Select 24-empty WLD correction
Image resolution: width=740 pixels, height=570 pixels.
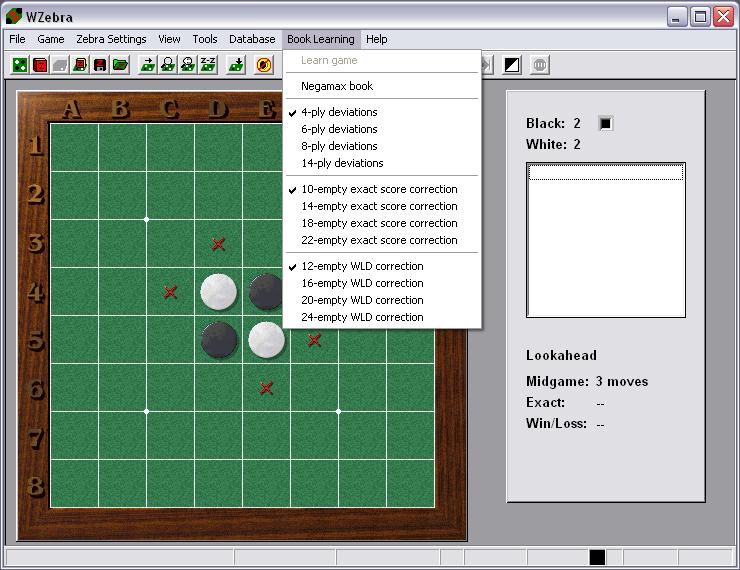click(x=382, y=317)
